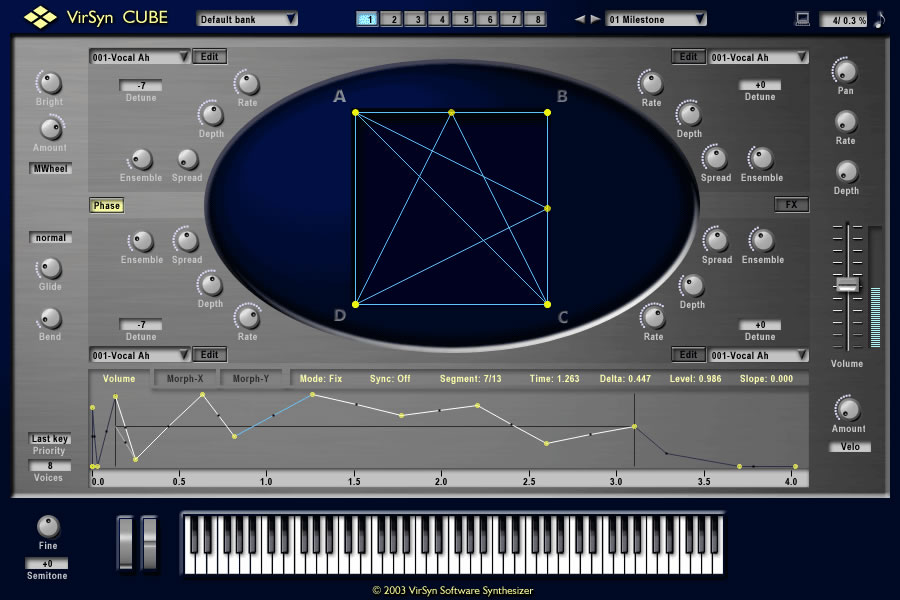900x600 pixels.
Task: Click the Bend knob
Action: (50, 319)
